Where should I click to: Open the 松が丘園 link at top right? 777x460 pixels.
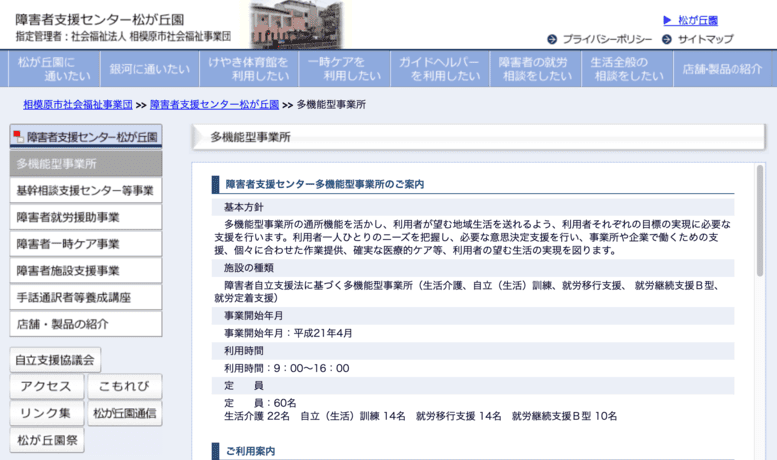[698, 20]
